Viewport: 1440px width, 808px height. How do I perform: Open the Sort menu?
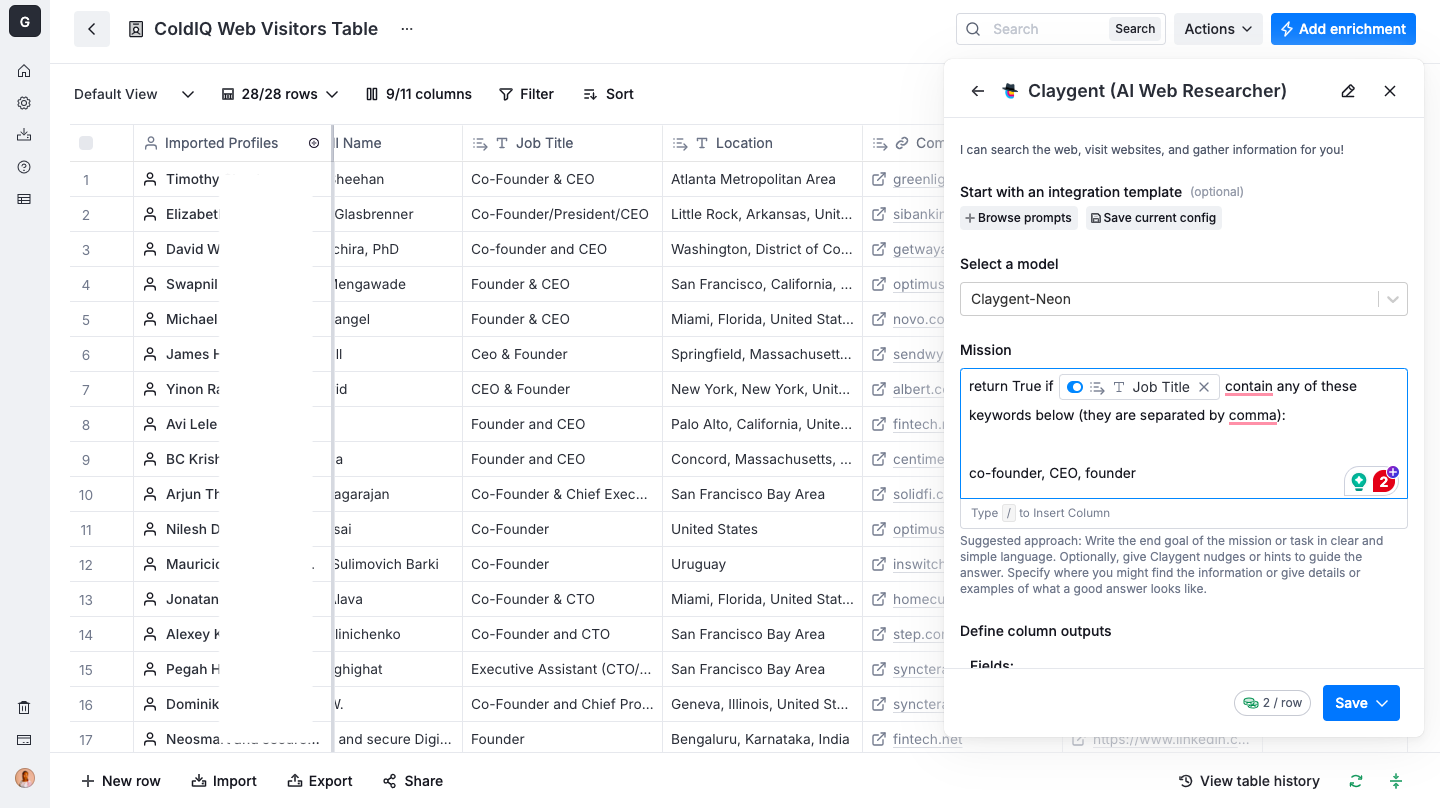click(608, 94)
